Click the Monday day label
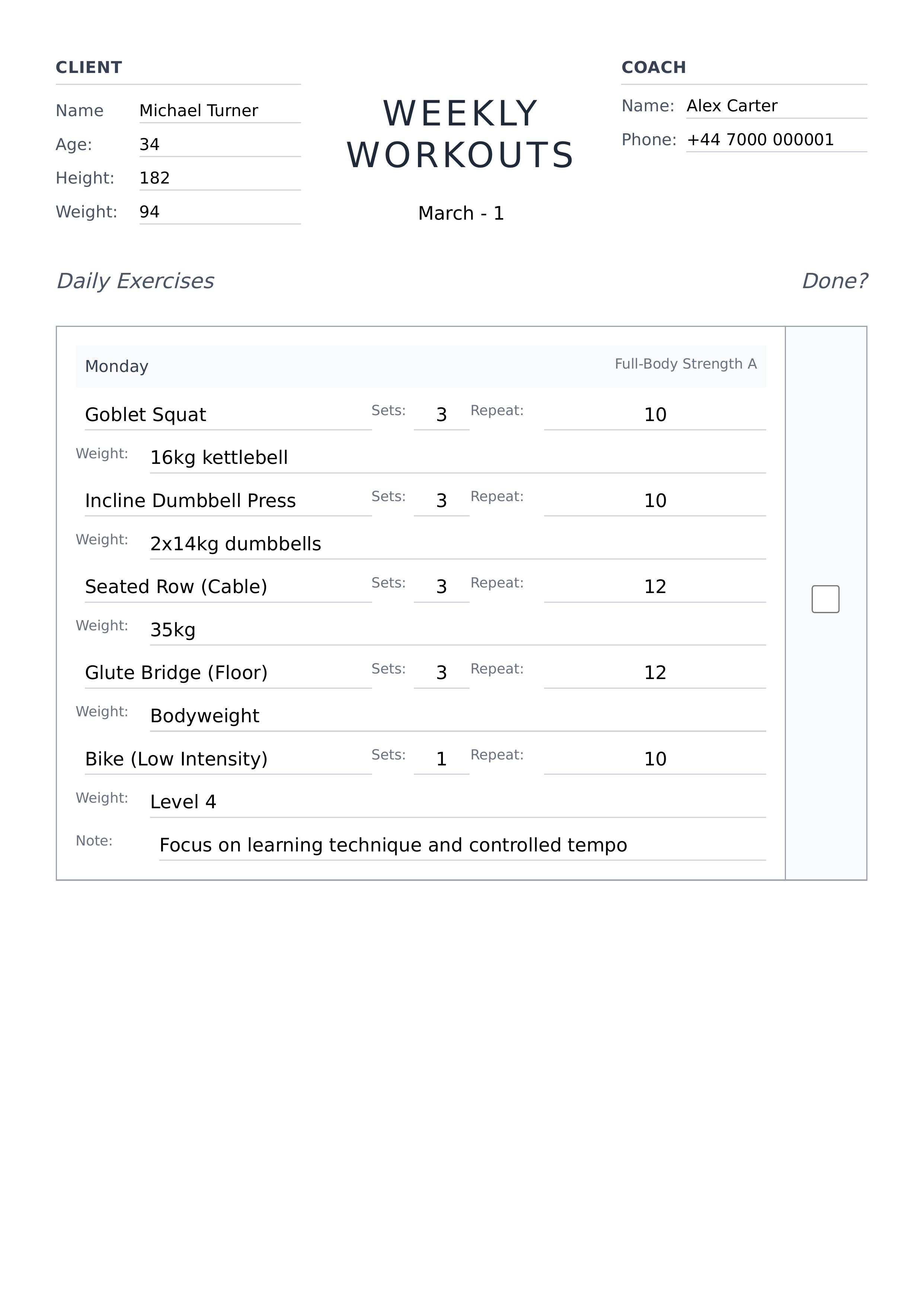The height and width of the screenshot is (1306, 924). [x=116, y=366]
